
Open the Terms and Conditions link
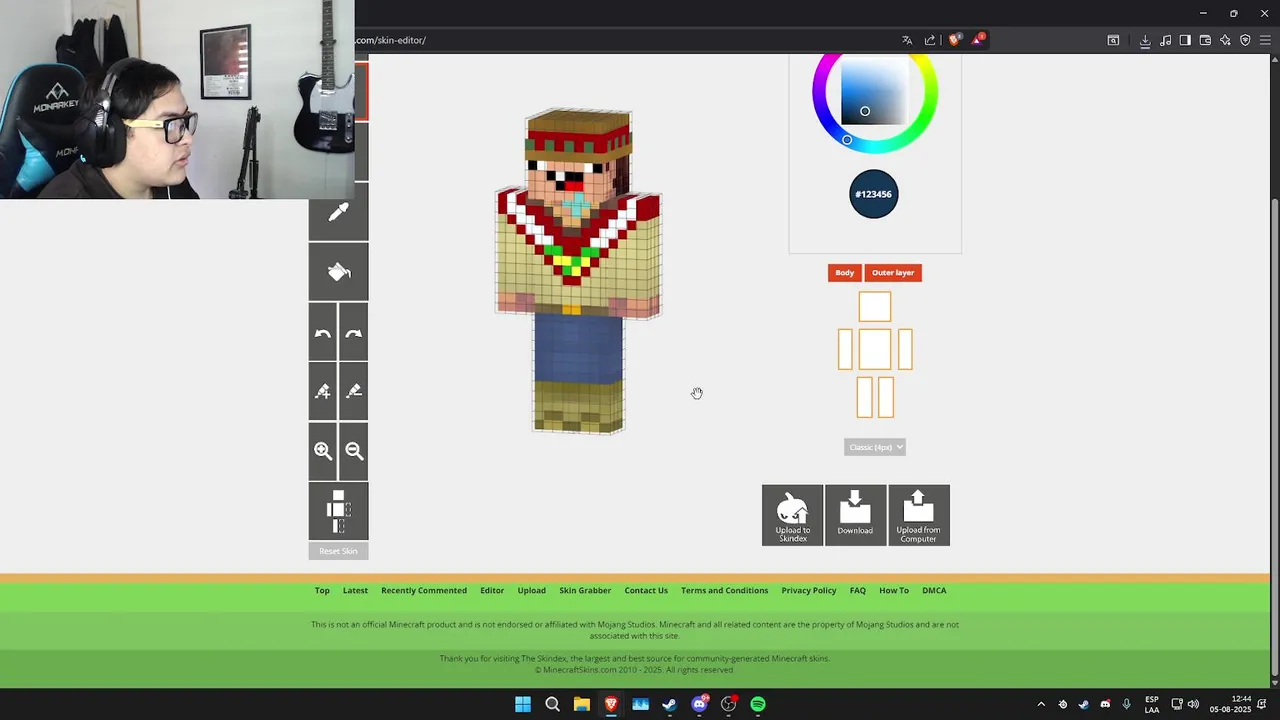(725, 590)
